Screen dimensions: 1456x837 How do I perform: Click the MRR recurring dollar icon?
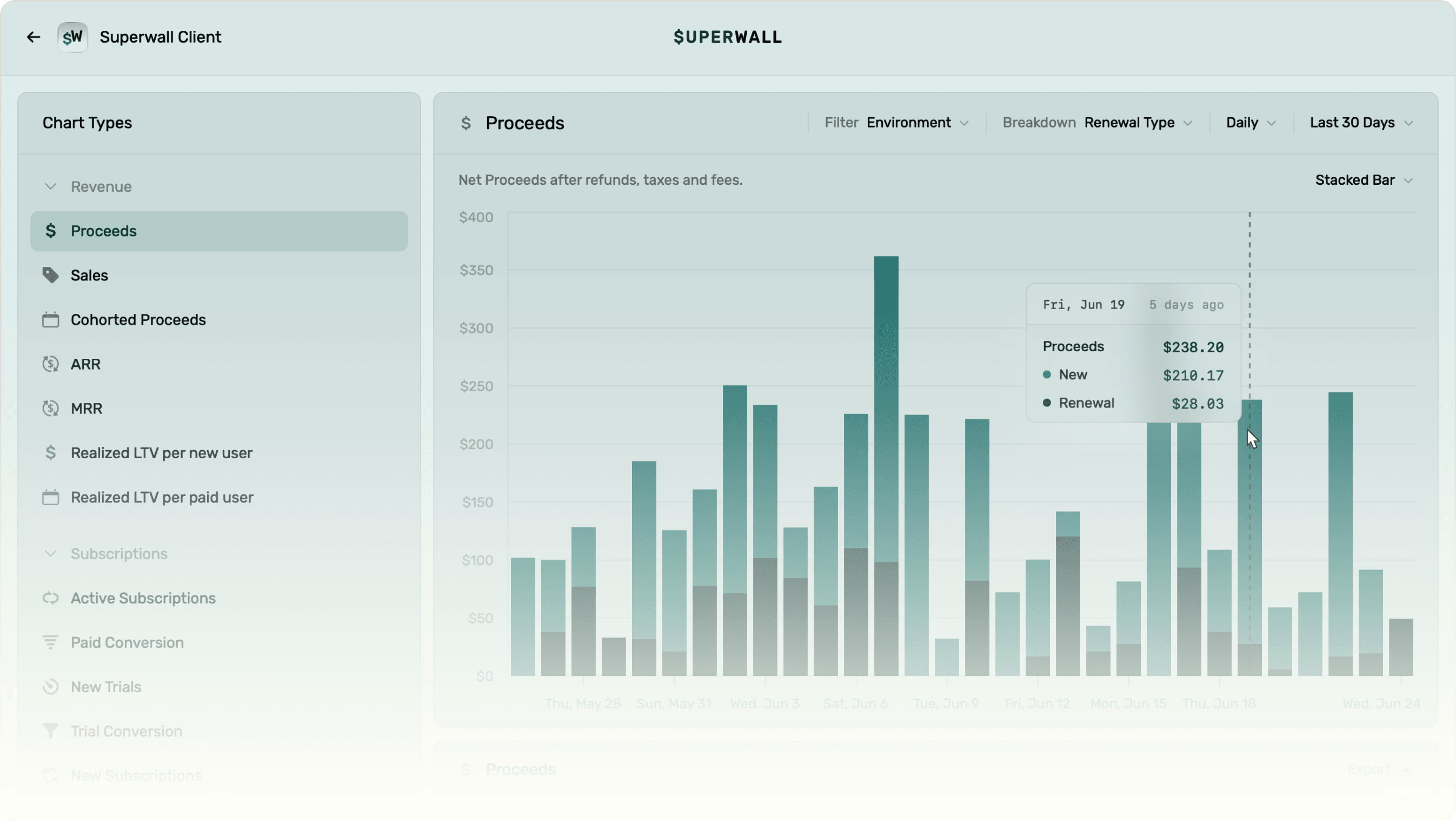click(51, 409)
